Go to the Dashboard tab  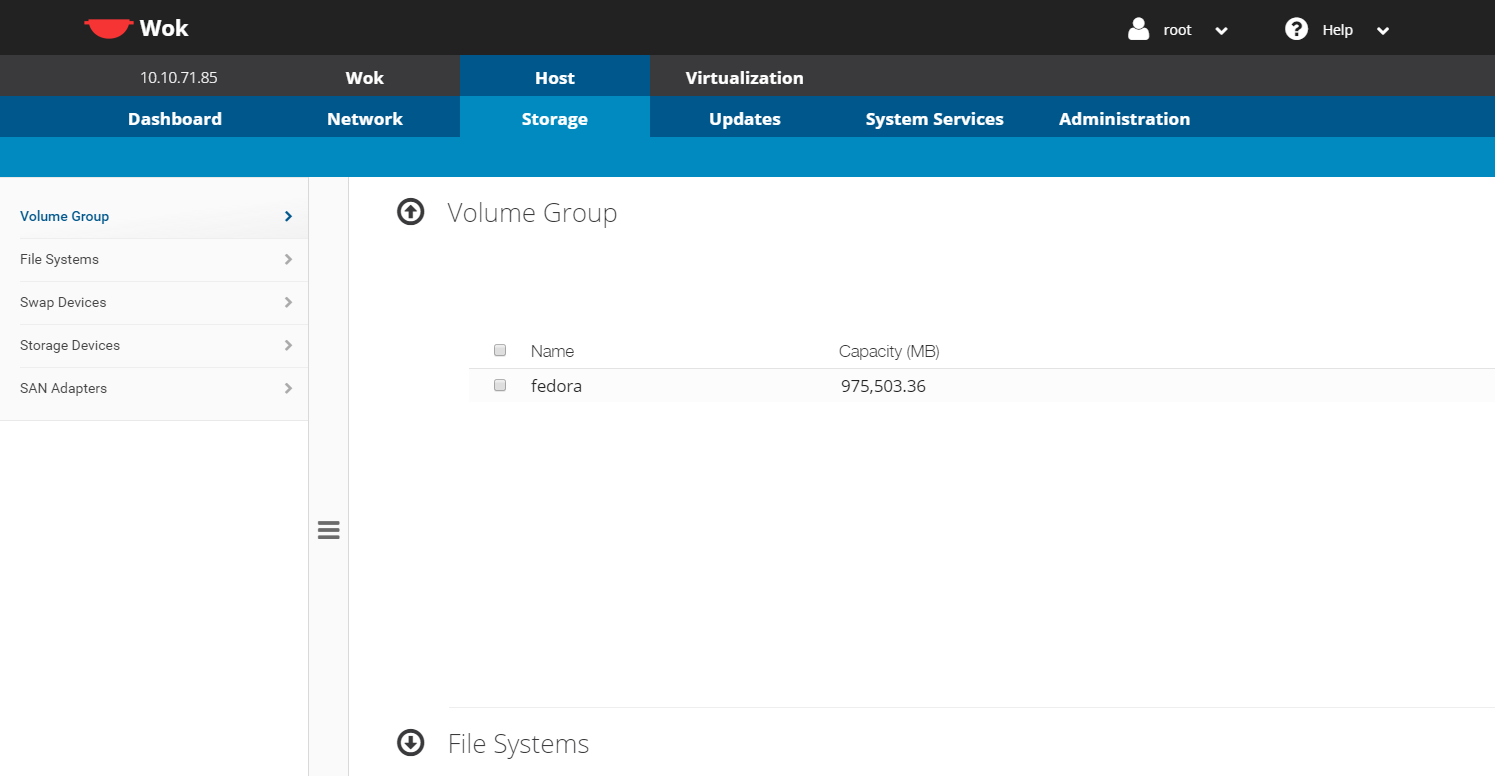(175, 119)
